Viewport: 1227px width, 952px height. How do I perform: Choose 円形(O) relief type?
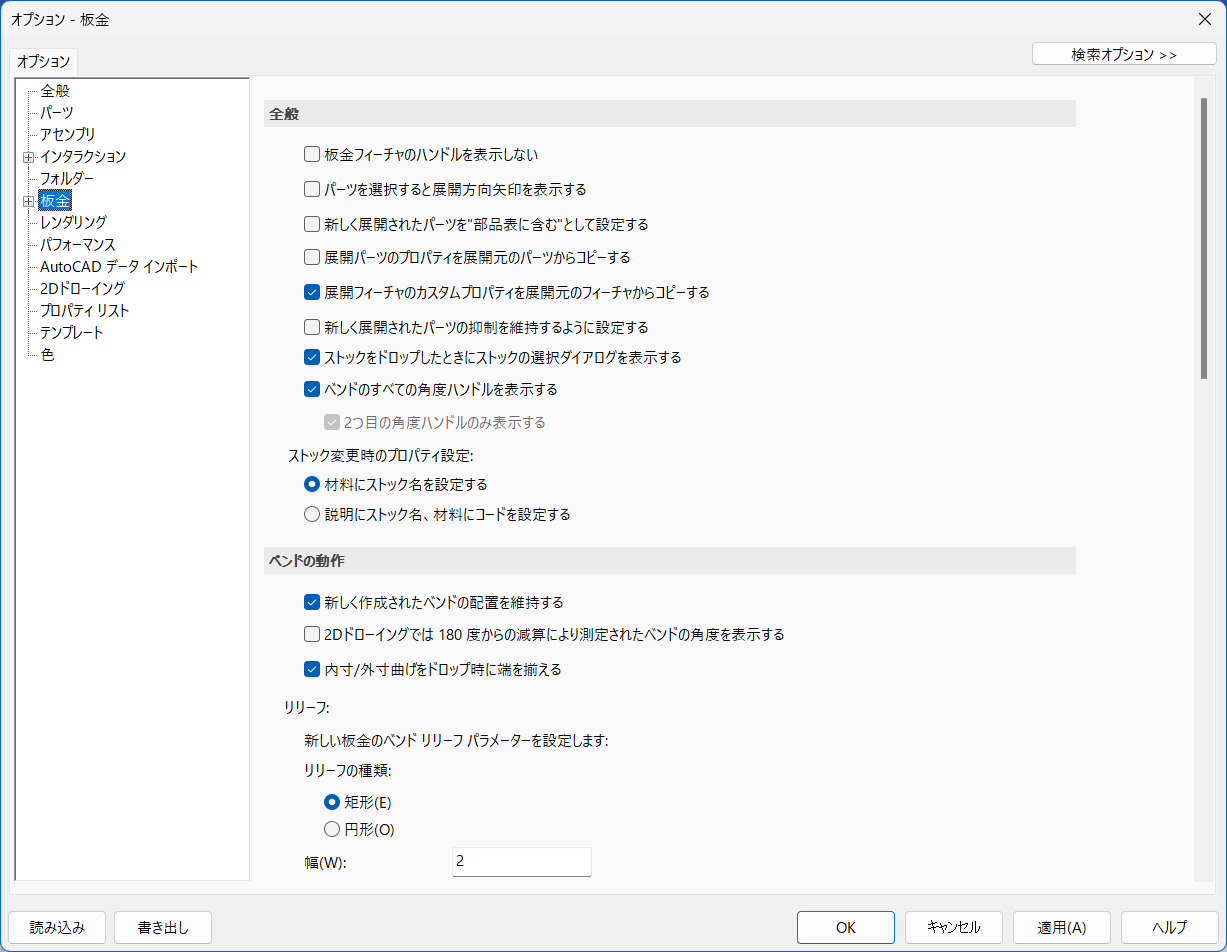click(332, 829)
